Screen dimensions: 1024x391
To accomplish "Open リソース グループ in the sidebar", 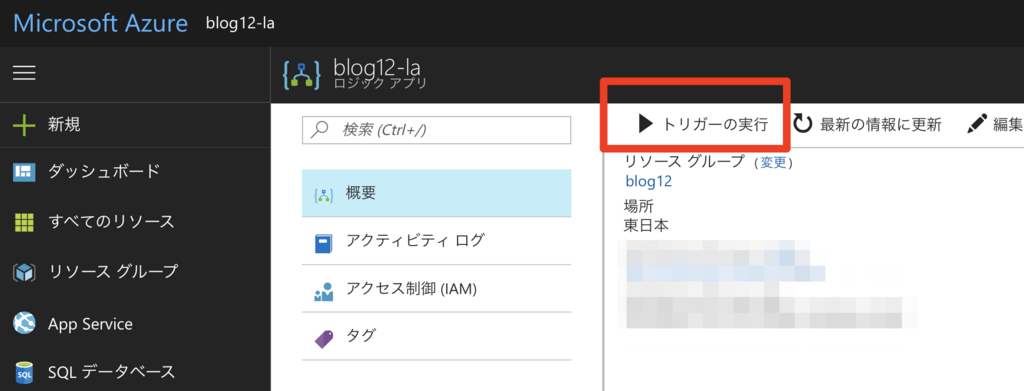I will coord(135,272).
